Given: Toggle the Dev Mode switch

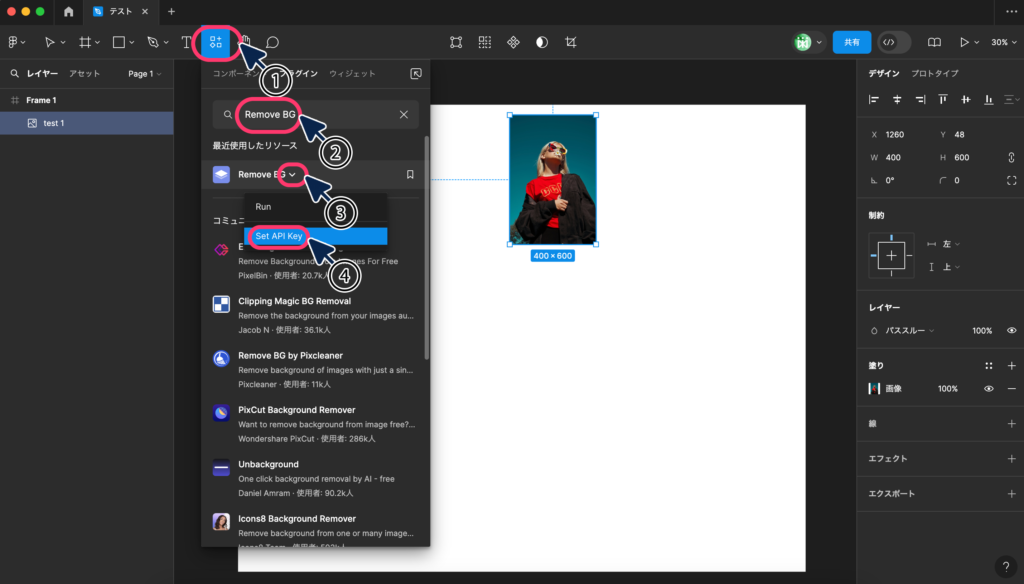Looking at the screenshot, I should point(893,42).
